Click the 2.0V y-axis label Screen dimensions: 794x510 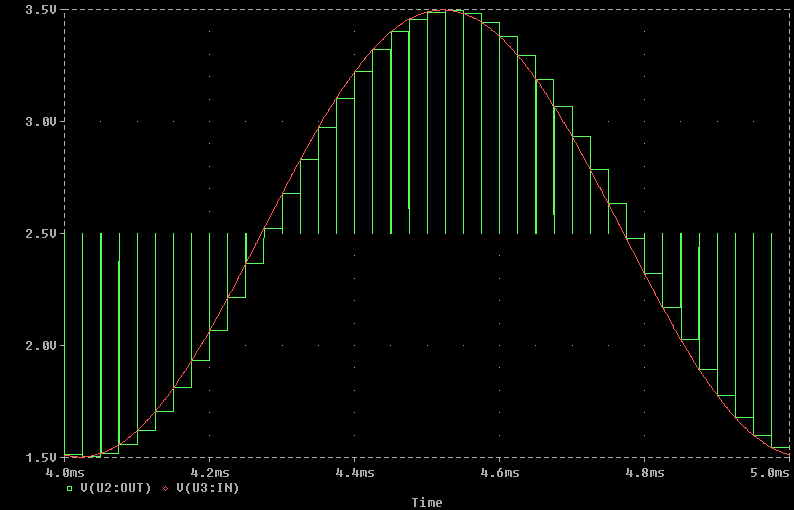click(41, 346)
